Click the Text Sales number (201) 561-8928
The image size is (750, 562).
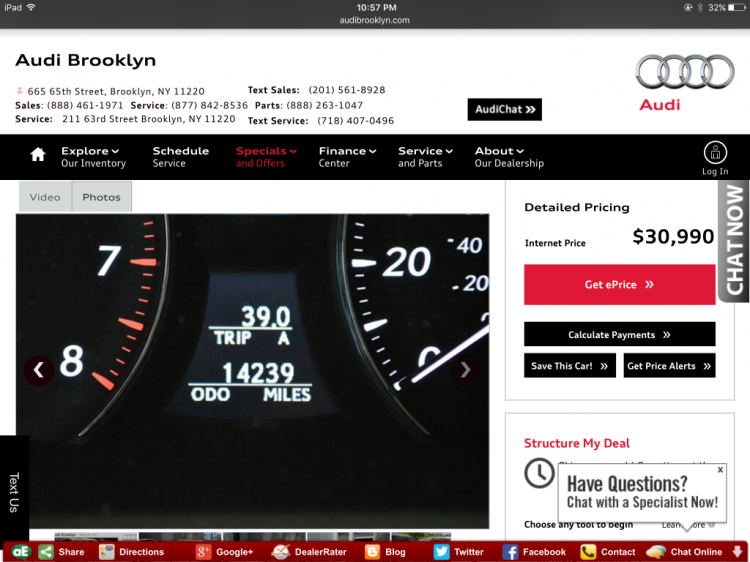(x=347, y=90)
